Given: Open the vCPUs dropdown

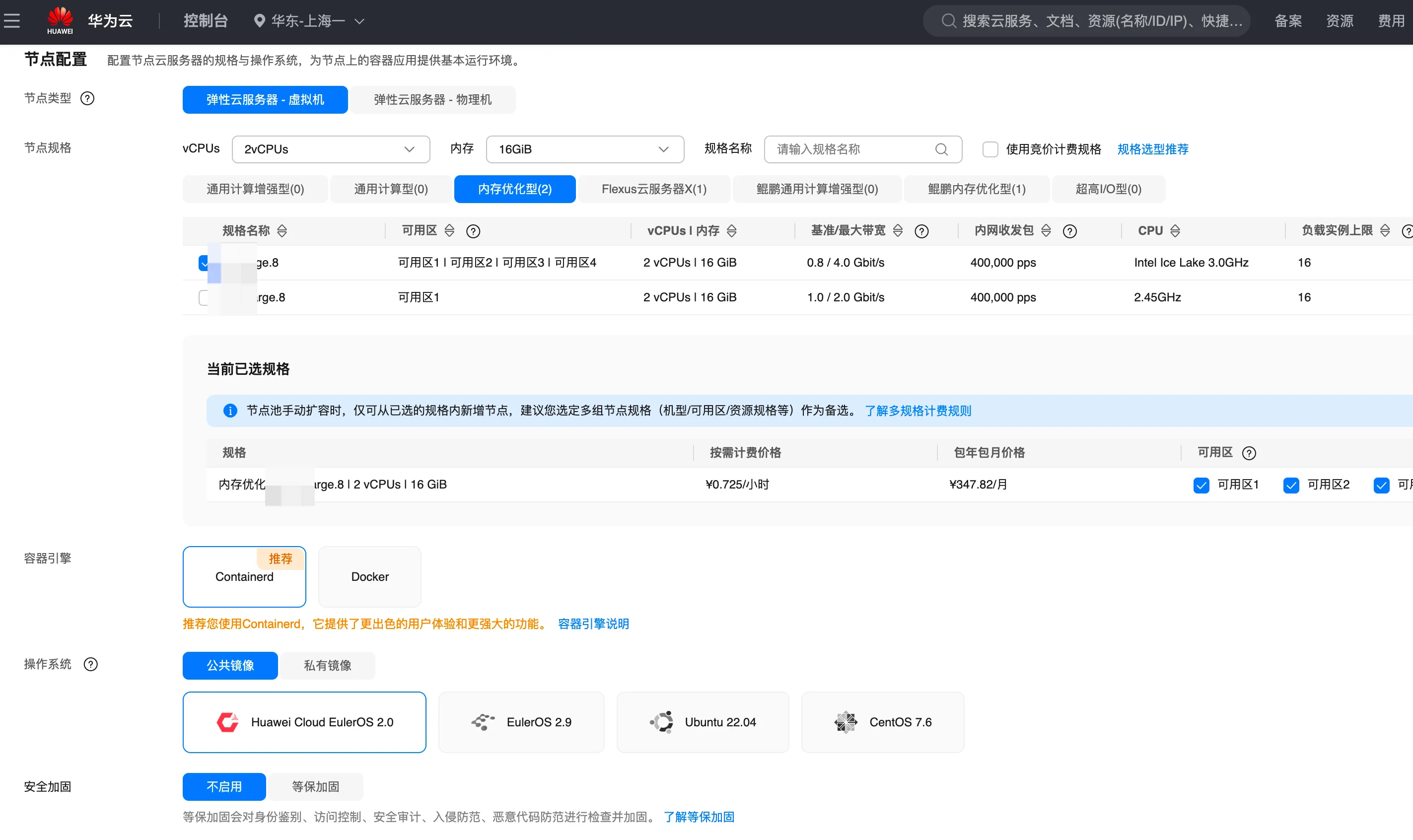Looking at the screenshot, I should [331, 149].
